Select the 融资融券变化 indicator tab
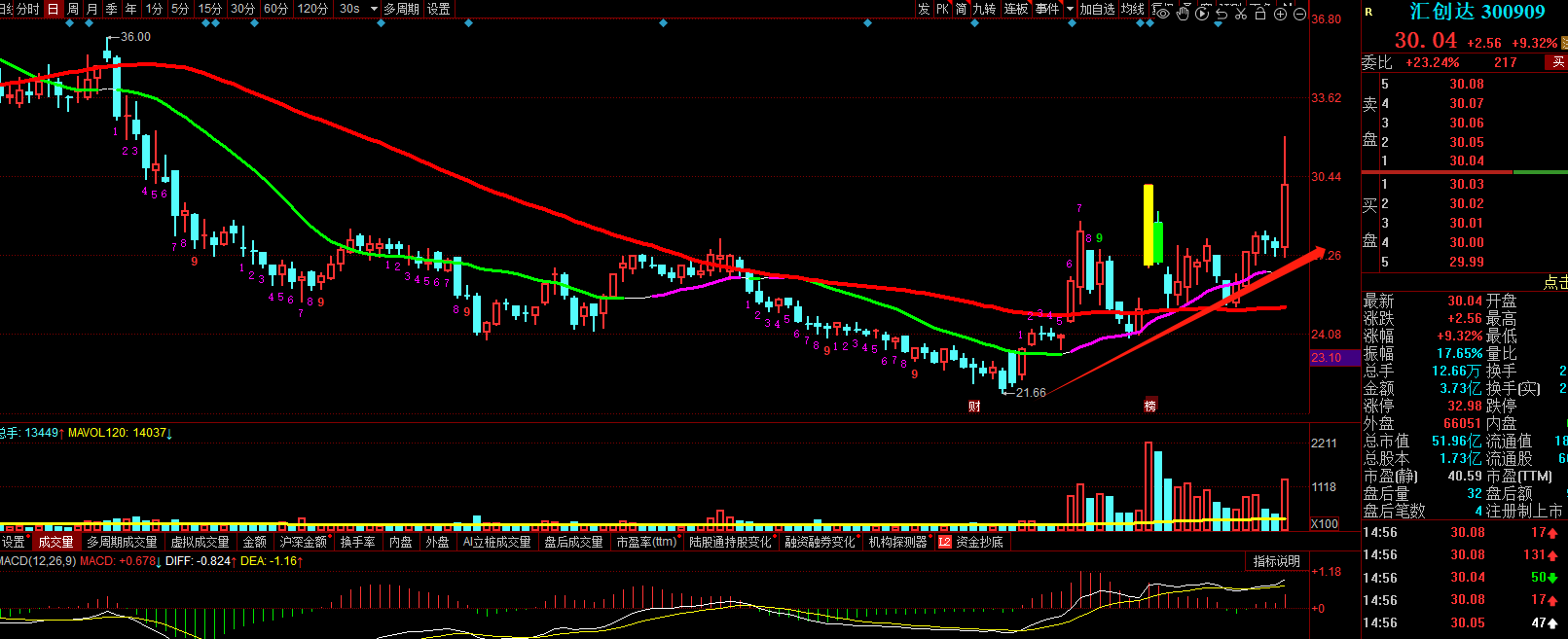1568x639 pixels. (820, 542)
